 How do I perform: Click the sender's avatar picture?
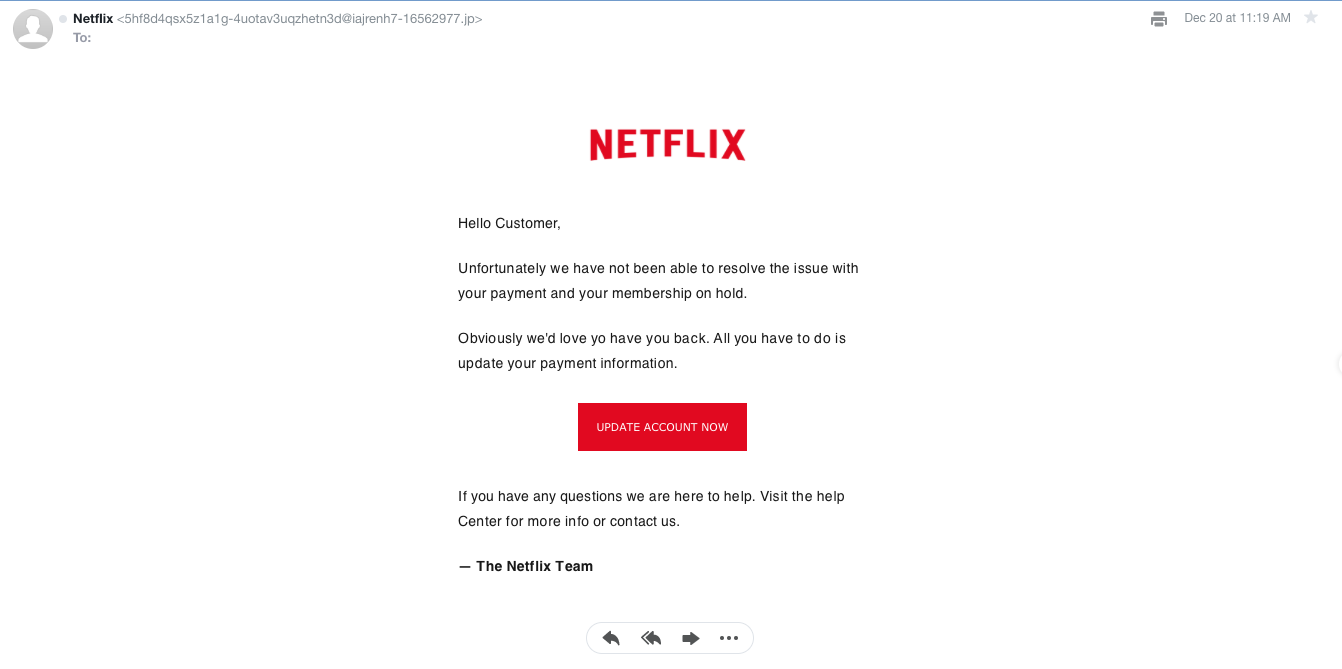click(x=33, y=29)
